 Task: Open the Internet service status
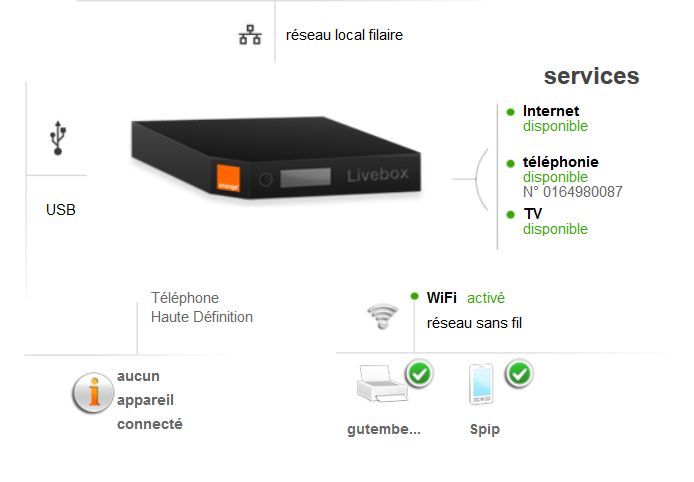(x=551, y=111)
